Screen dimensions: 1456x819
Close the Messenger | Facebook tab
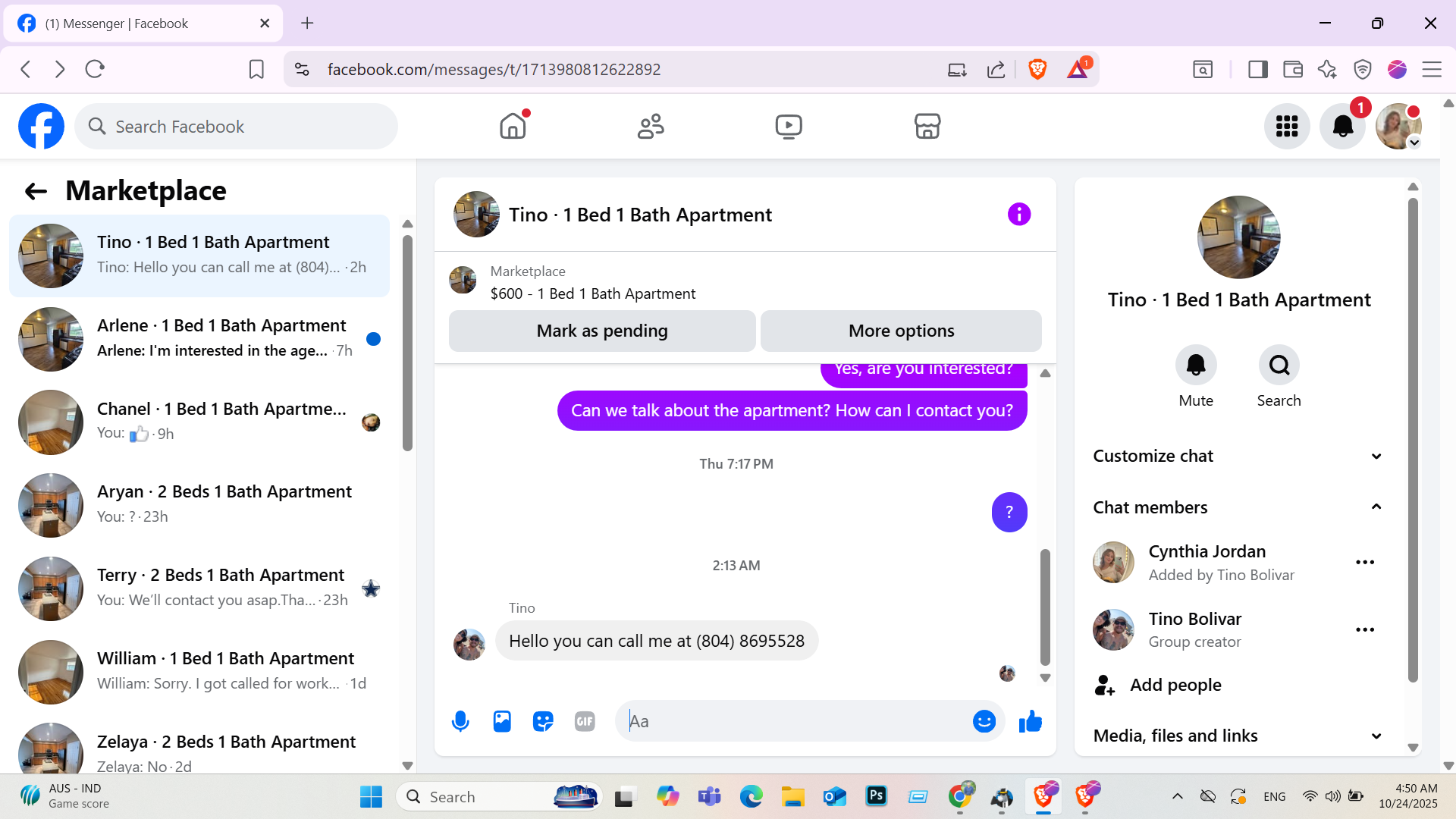(x=265, y=24)
